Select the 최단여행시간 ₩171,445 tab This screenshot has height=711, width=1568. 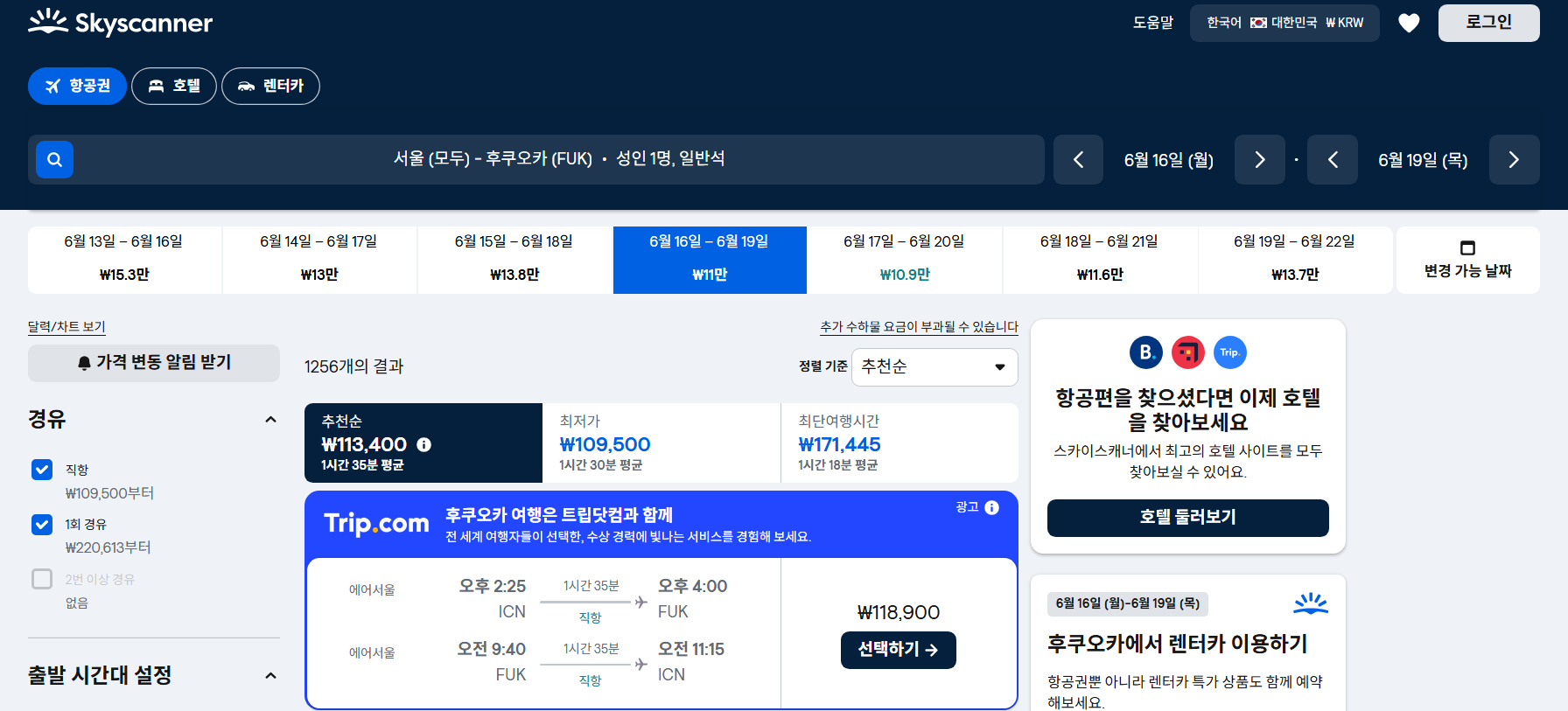pos(899,443)
